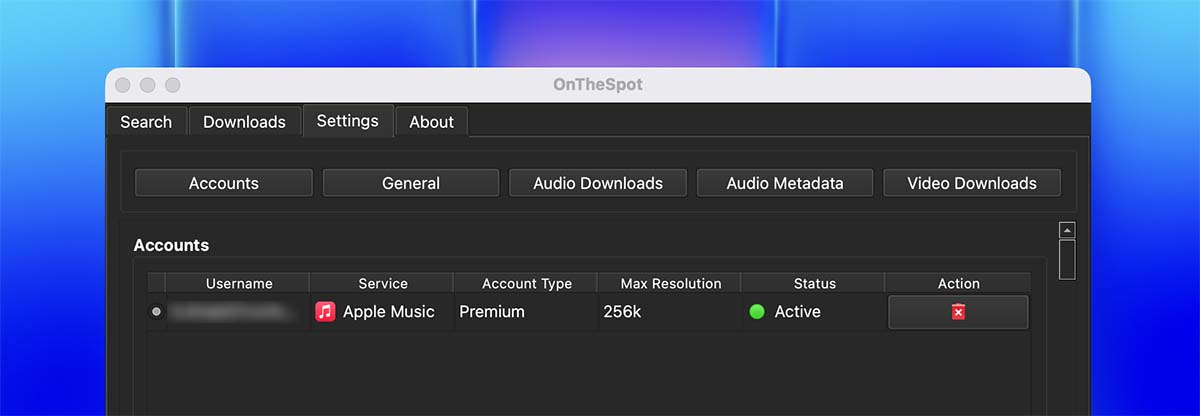Click the Account Type column header
Image resolution: width=1200 pixels, height=416 pixels.
coord(527,283)
